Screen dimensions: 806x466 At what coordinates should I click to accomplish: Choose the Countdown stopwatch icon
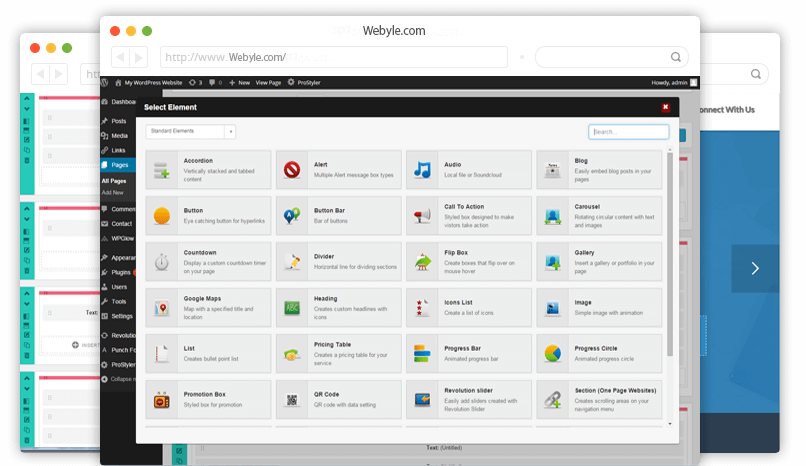pyautogui.click(x=161, y=262)
